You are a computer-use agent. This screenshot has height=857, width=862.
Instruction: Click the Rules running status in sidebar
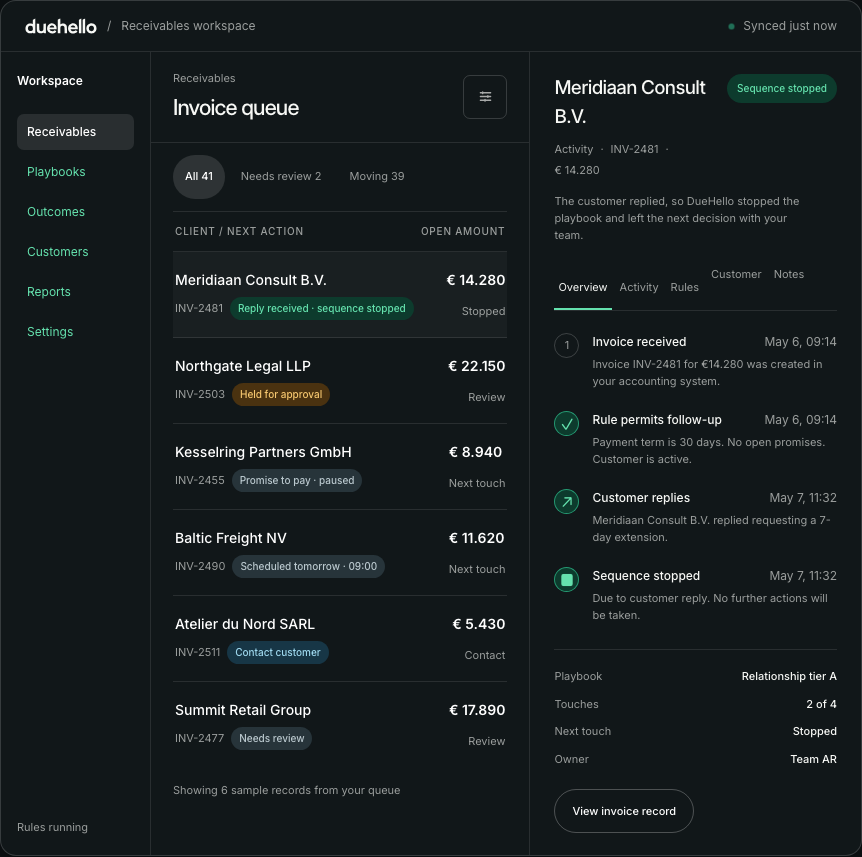tap(52, 827)
